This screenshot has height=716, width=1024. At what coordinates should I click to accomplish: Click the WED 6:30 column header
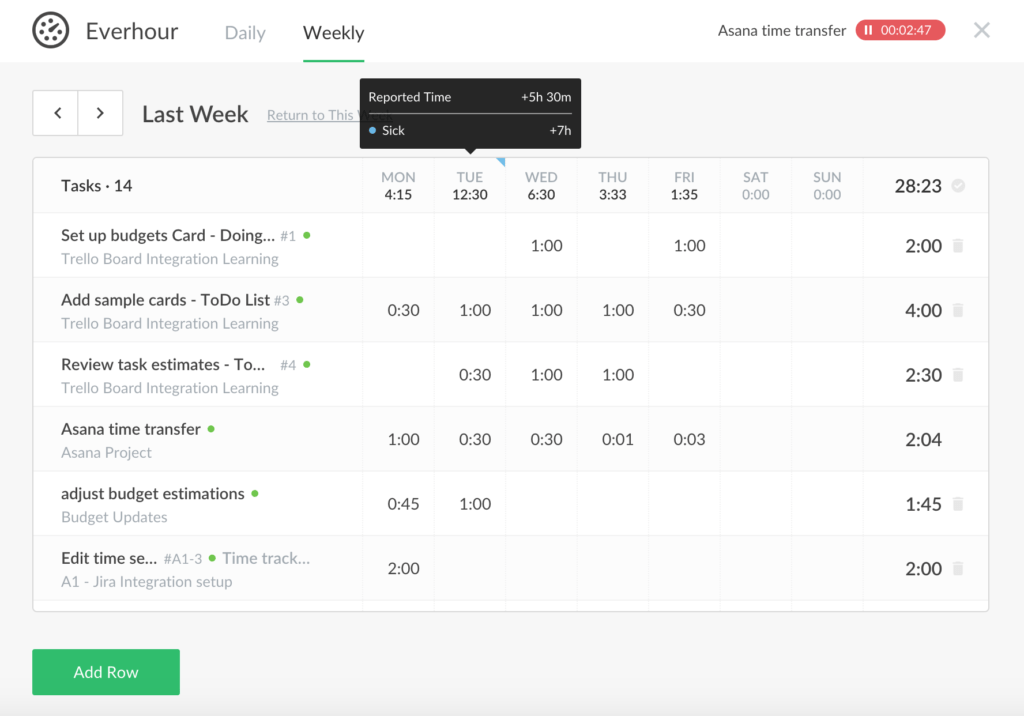pos(541,186)
